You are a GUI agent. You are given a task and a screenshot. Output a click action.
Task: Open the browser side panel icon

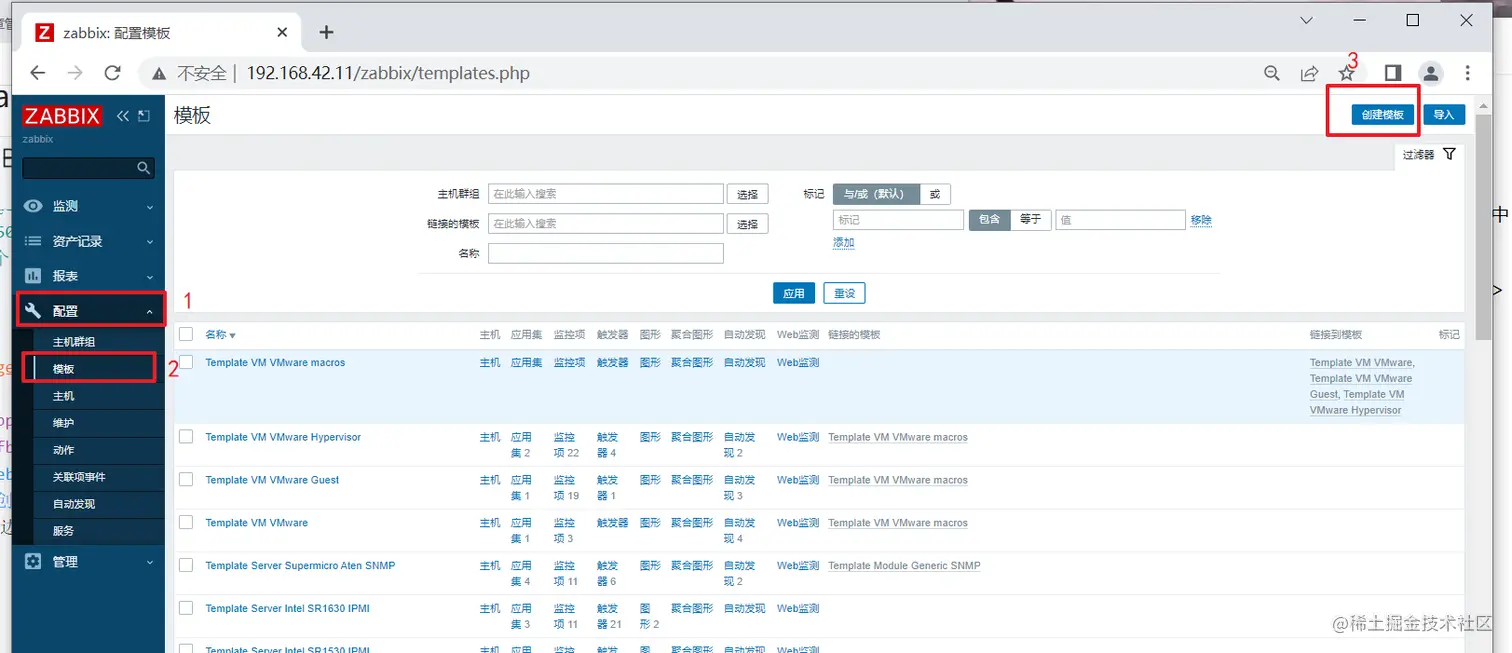[x=1393, y=73]
